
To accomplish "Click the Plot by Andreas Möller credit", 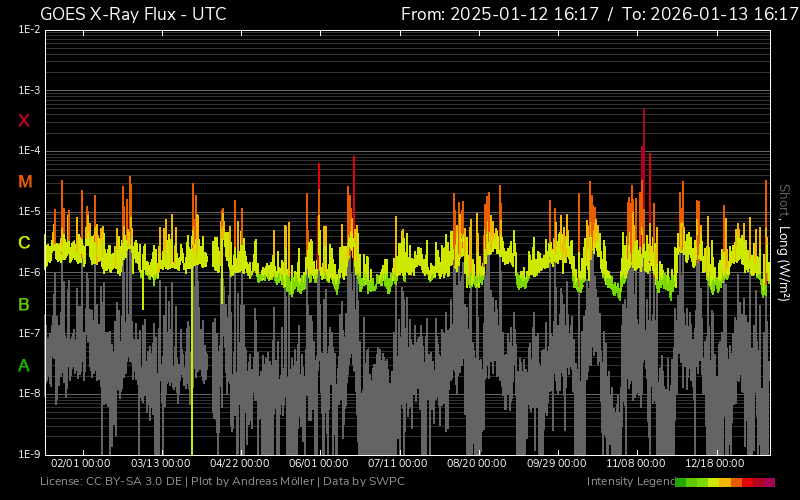I will tap(250, 482).
